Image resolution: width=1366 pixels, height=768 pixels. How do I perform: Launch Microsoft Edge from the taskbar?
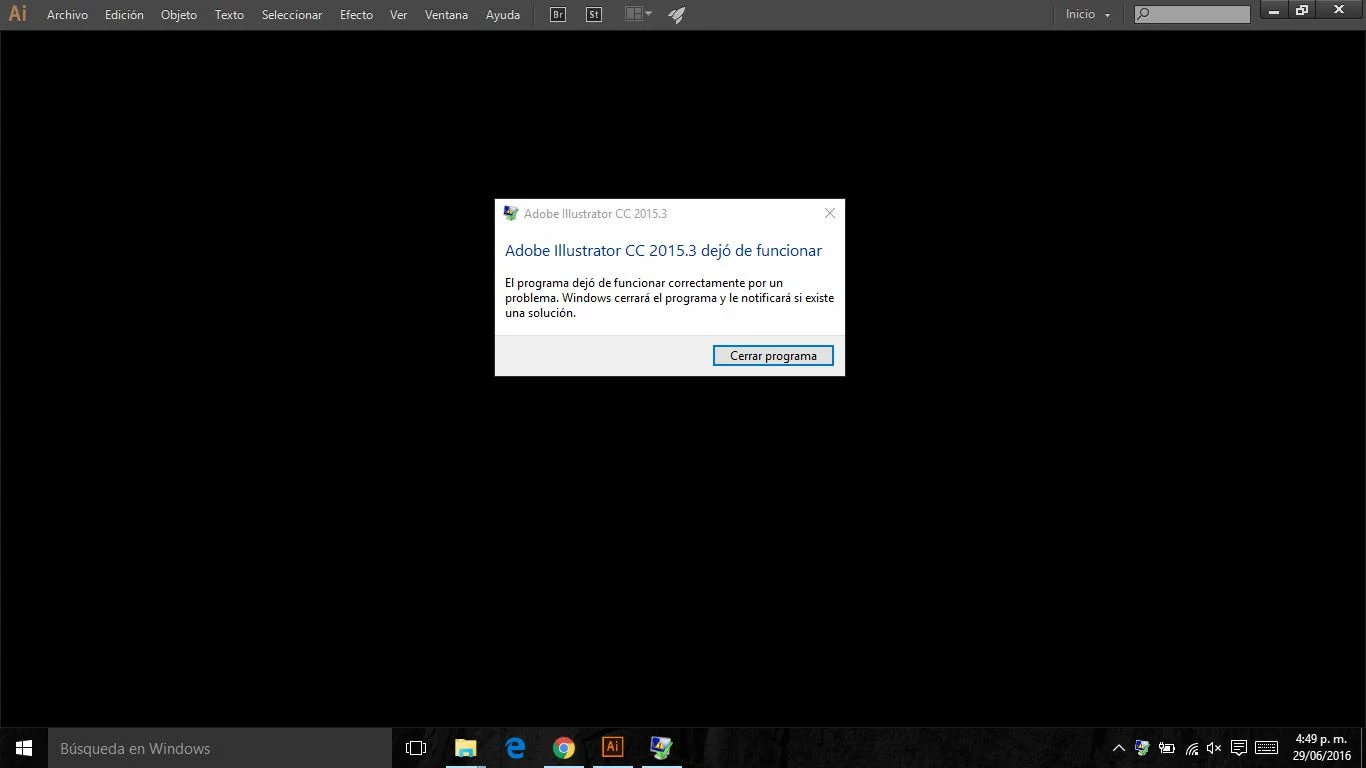pyautogui.click(x=515, y=748)
